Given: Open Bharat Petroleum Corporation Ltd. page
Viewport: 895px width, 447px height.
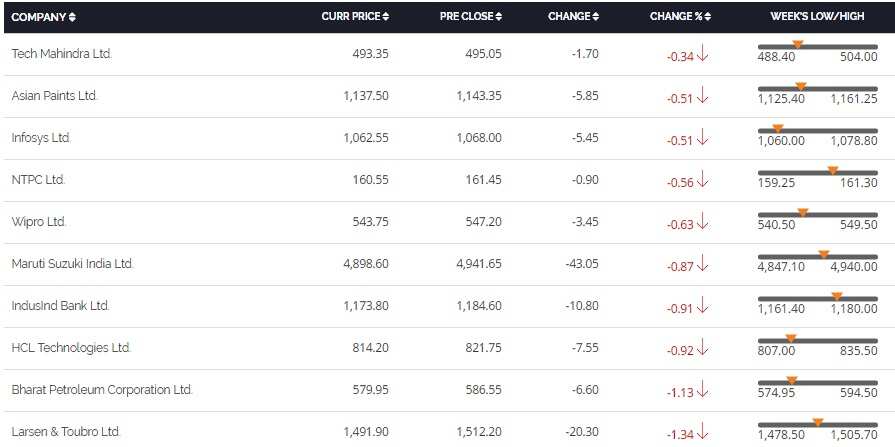Looking at the screenshot, I should point(102,390).
